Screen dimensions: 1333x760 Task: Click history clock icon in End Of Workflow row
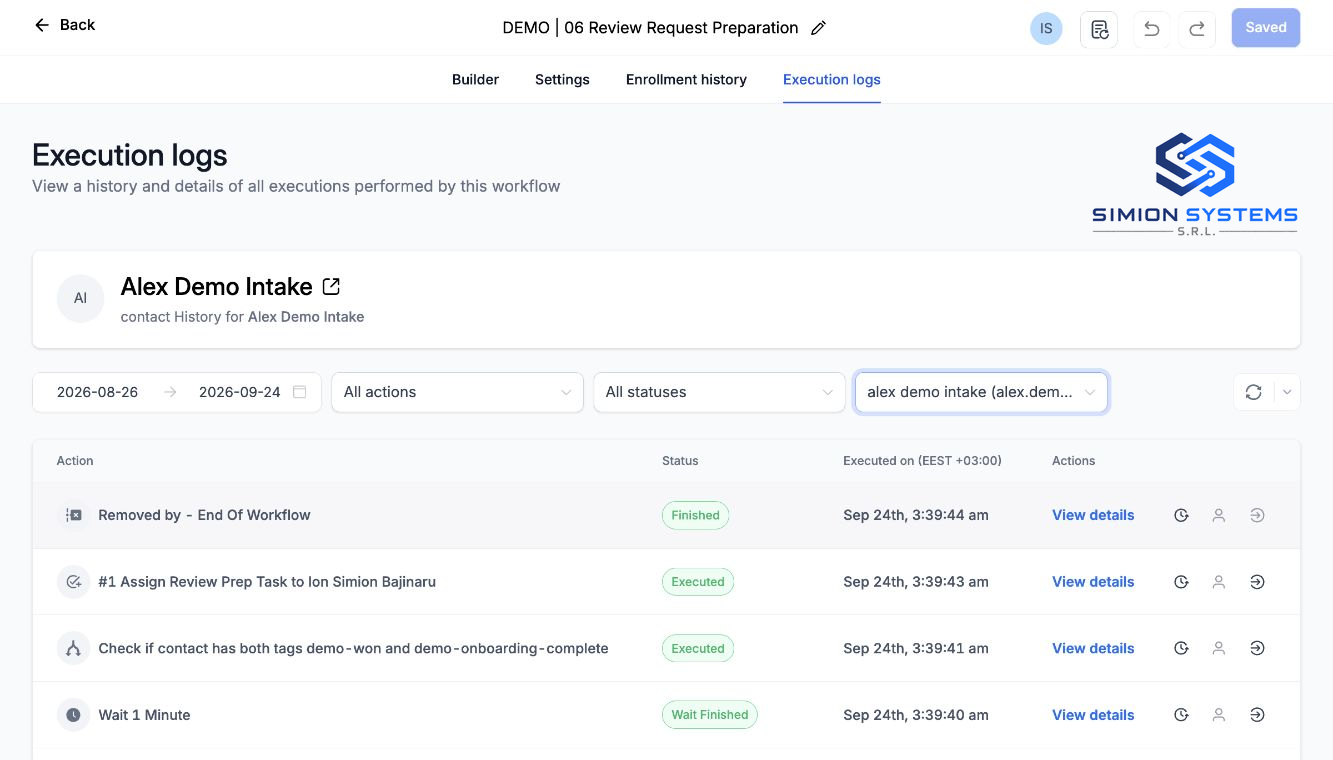click(x=1181, y=515)
